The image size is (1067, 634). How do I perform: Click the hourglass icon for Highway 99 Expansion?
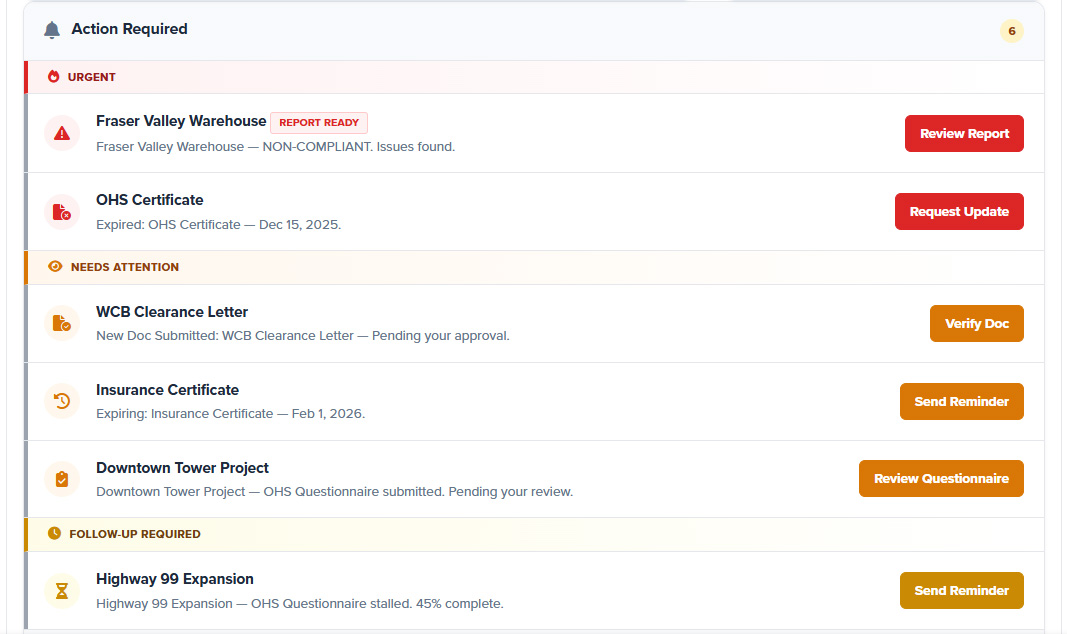(62, 590)
